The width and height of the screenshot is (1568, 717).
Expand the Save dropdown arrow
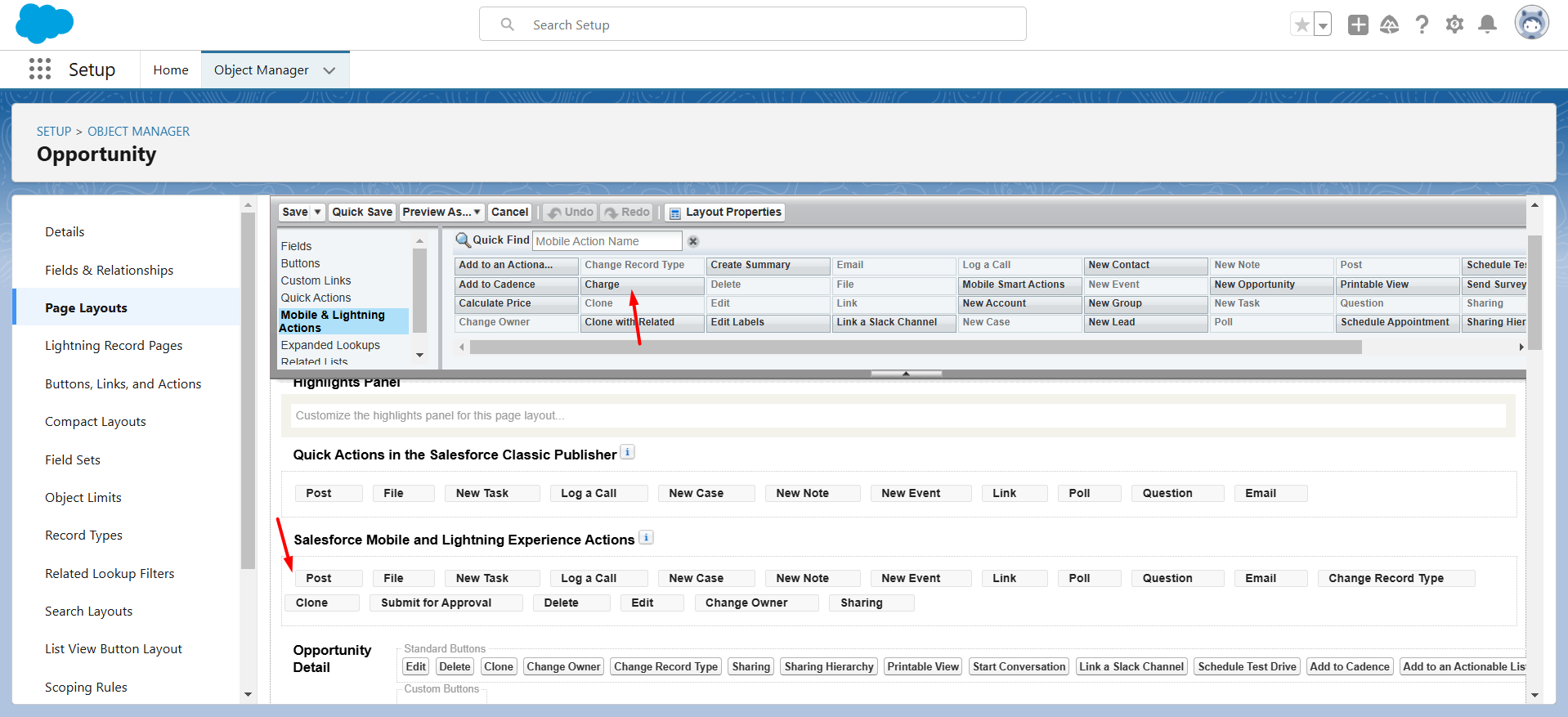coord(318,213)
